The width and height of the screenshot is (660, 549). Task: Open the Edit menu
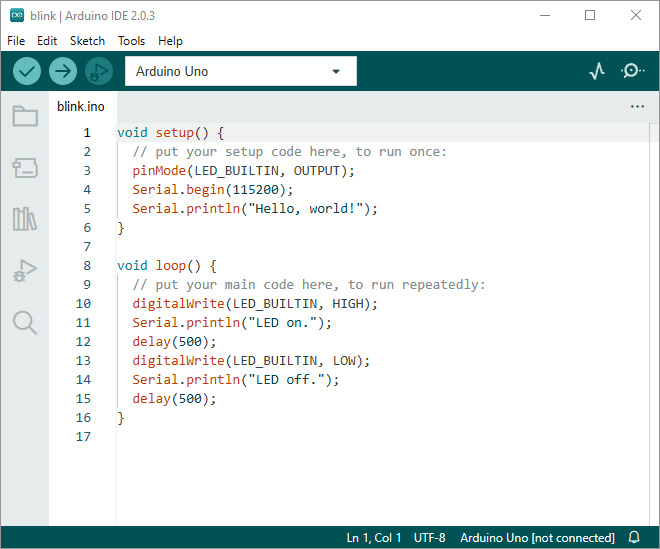point(47,41)
